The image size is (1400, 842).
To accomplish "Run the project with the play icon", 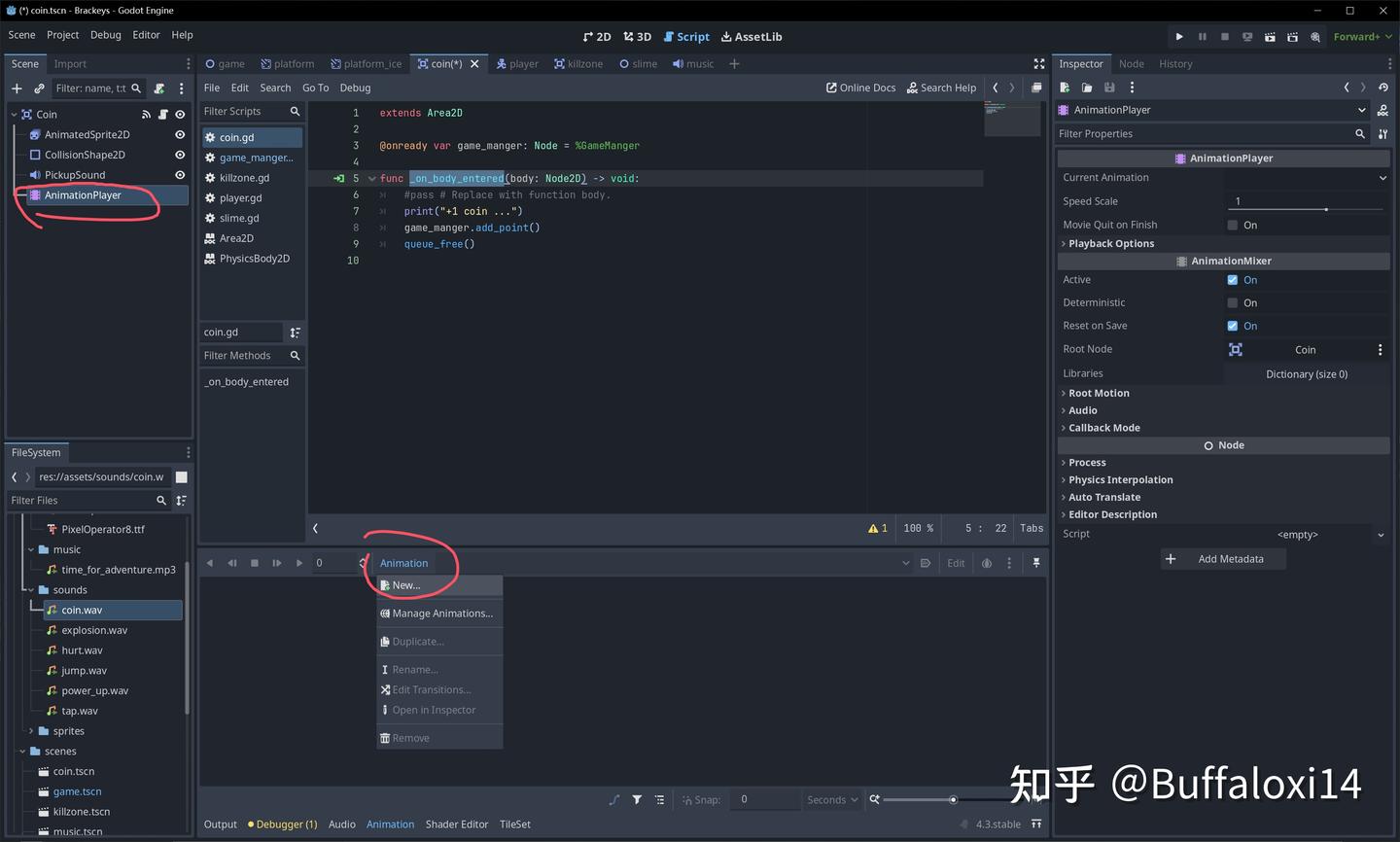I will click(x=1179, y=36).
